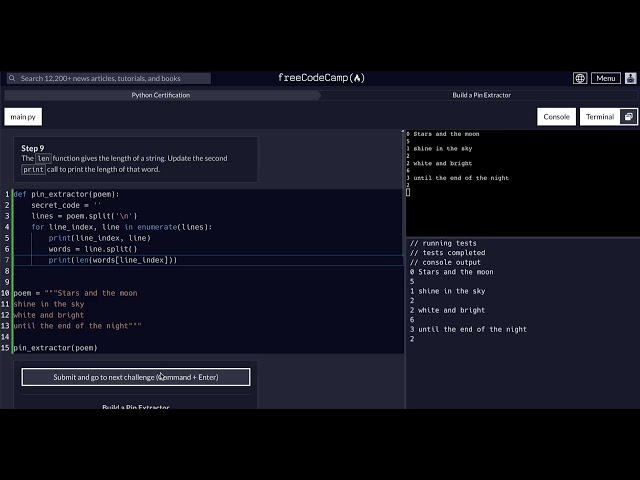Click '// tests completed' in console
The height and width of the screenshot is (480, 640).
click(x=448, y=253)
